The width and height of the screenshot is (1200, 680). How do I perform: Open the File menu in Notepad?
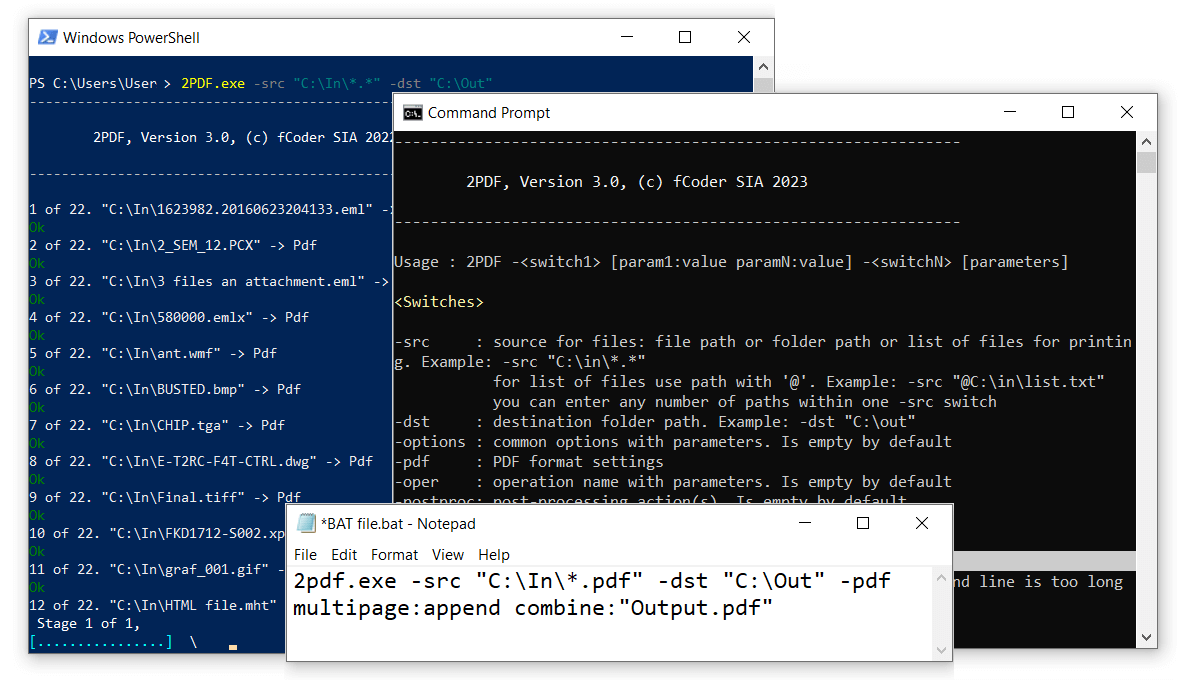[305, 554]
